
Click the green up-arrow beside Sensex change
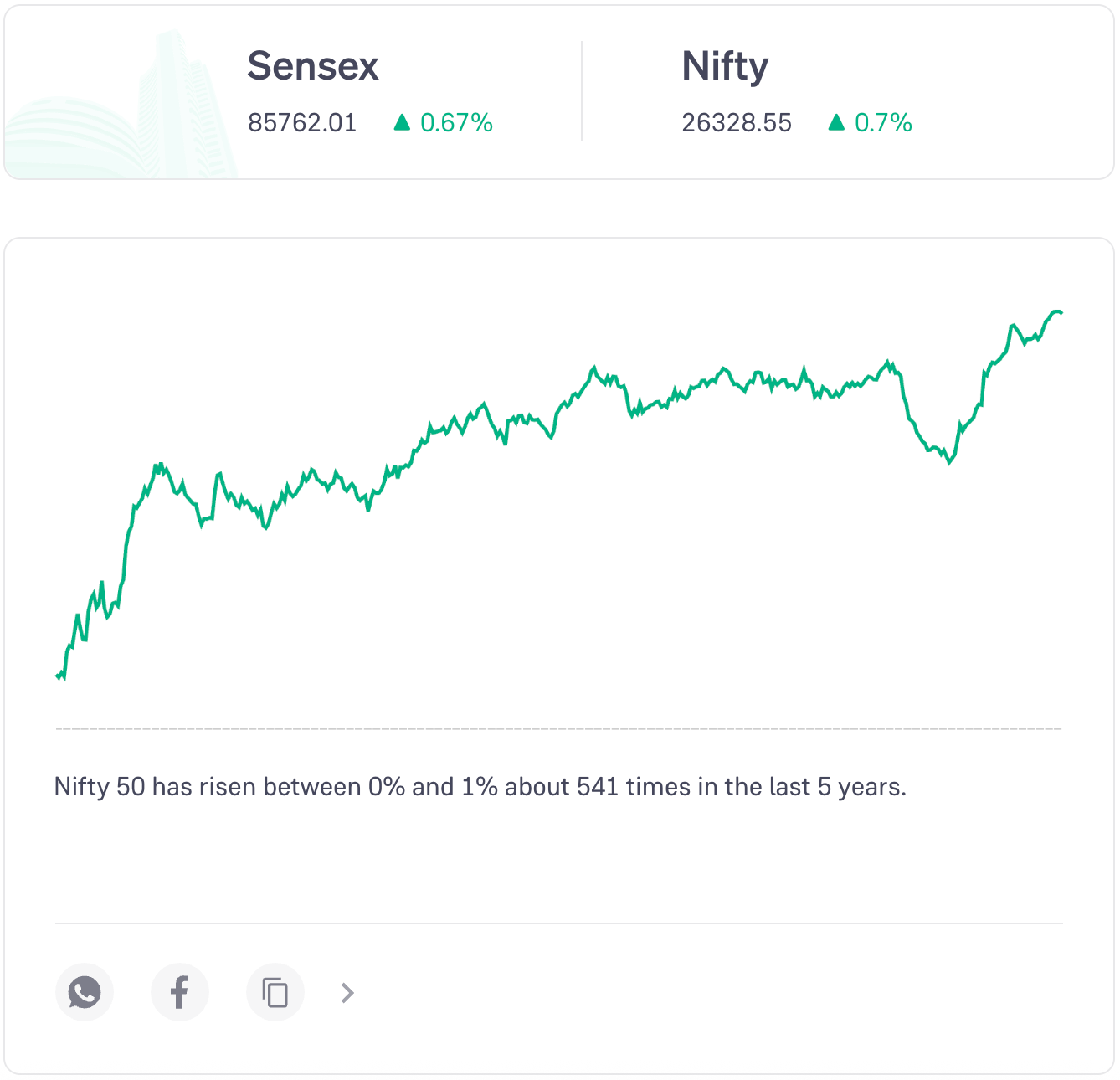pyautogui.click(x=402, y=123)
